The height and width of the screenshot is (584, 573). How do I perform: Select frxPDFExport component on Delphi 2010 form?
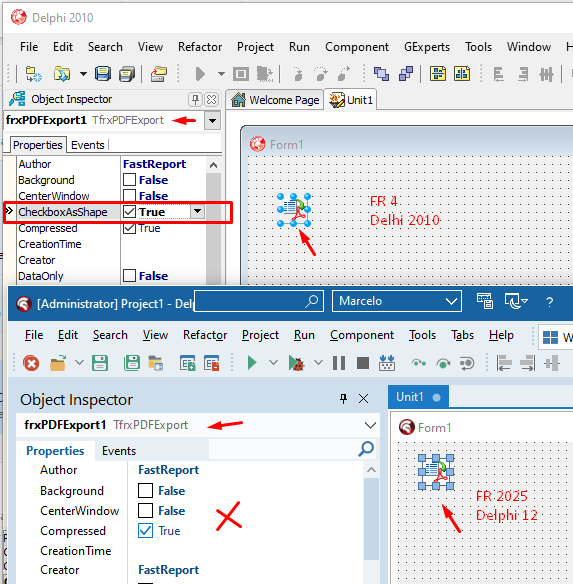tap(294, 210)
